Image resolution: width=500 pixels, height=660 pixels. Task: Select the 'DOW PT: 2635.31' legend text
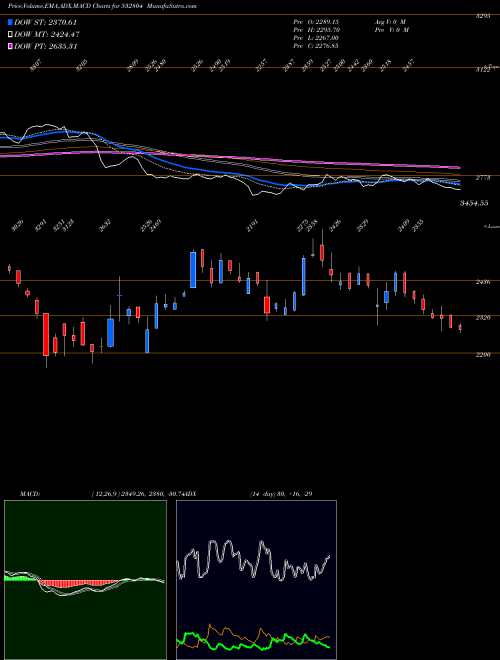click(x=45, y=46)
